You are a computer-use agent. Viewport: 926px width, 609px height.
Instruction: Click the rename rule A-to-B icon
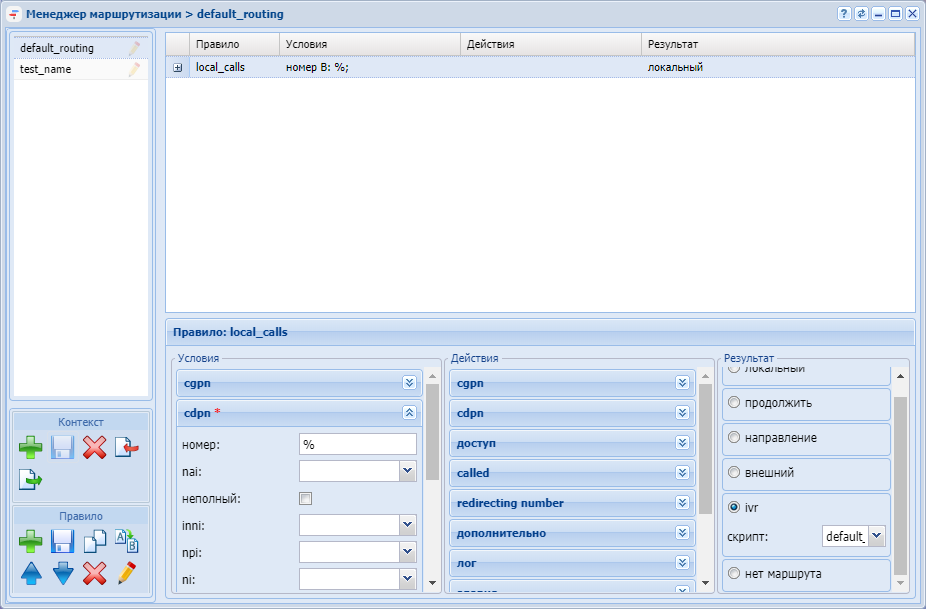point(126,542)
